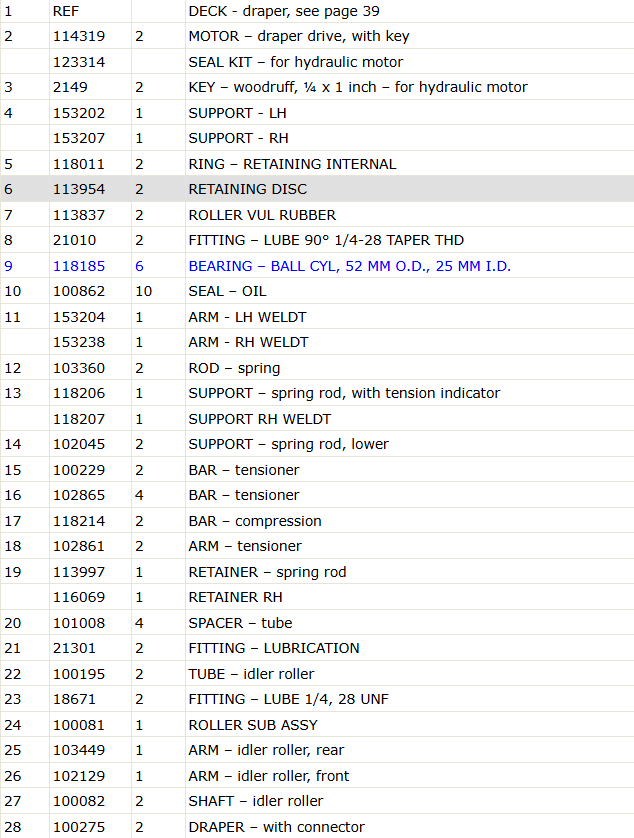Viewport: 634px width, 838px height.
Task: Select RETAINER RH part 116069
Action: 79,597
